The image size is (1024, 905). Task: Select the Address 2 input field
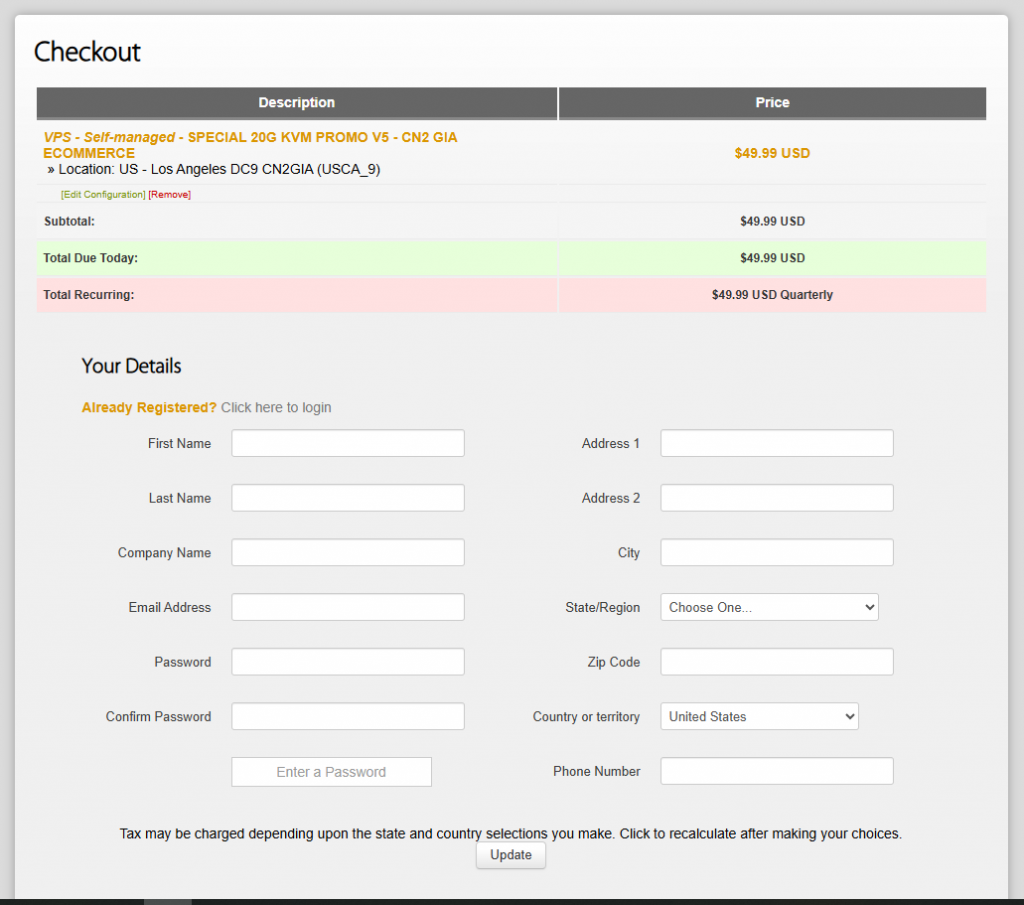click(x=777, y=498)
